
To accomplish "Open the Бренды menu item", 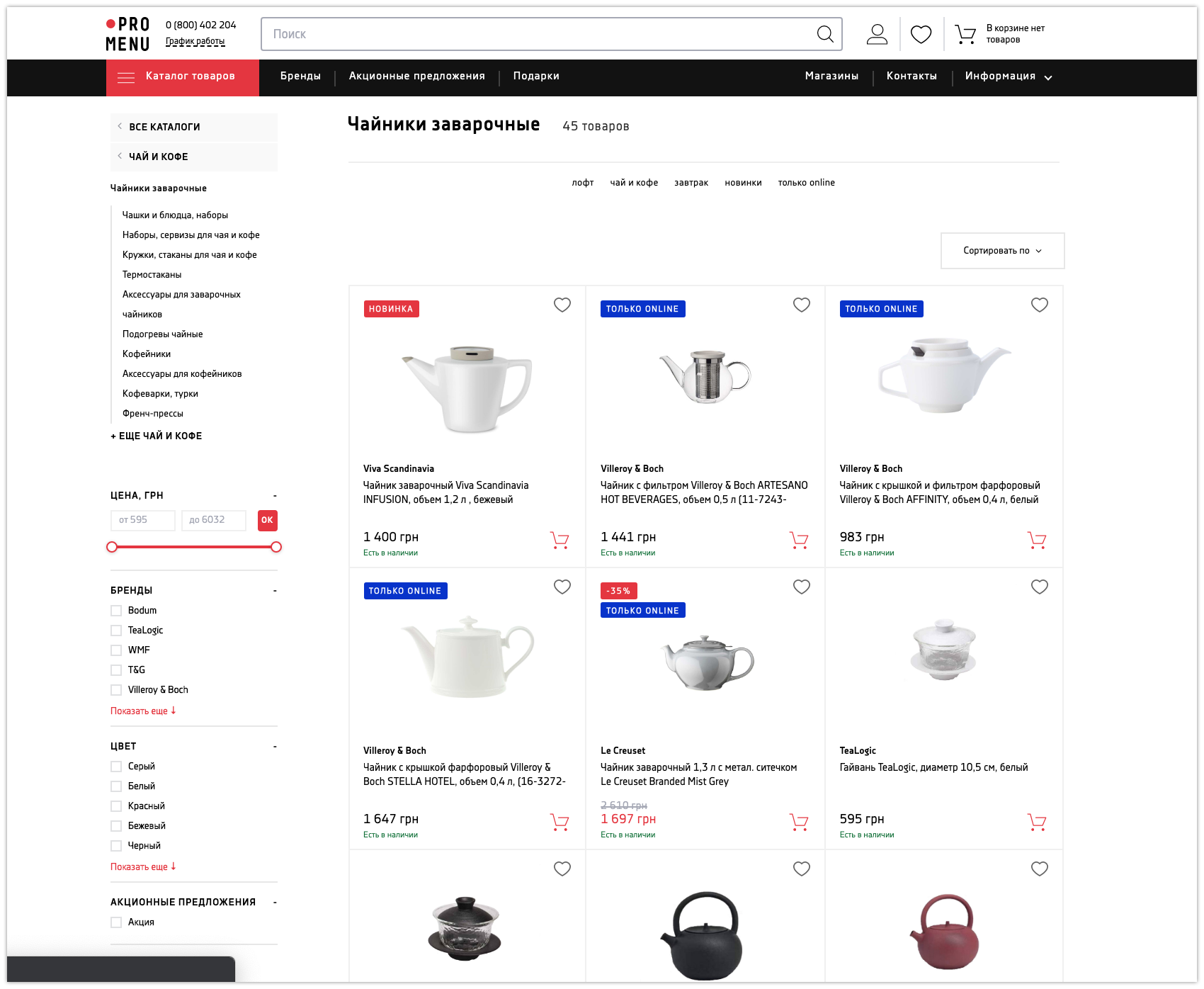I will coord(300,77).
